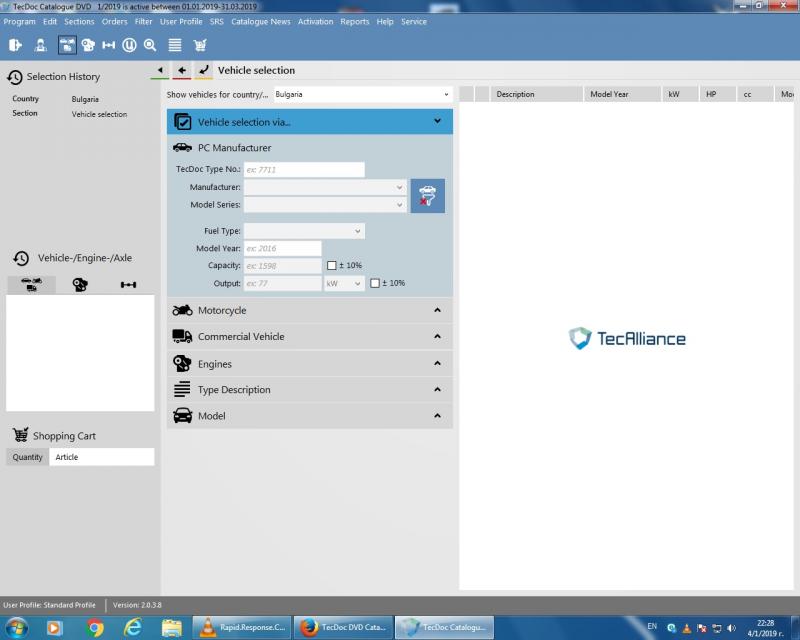Click the Output value input field
This screenshot has width=800, height=640.
click(283, 283)
